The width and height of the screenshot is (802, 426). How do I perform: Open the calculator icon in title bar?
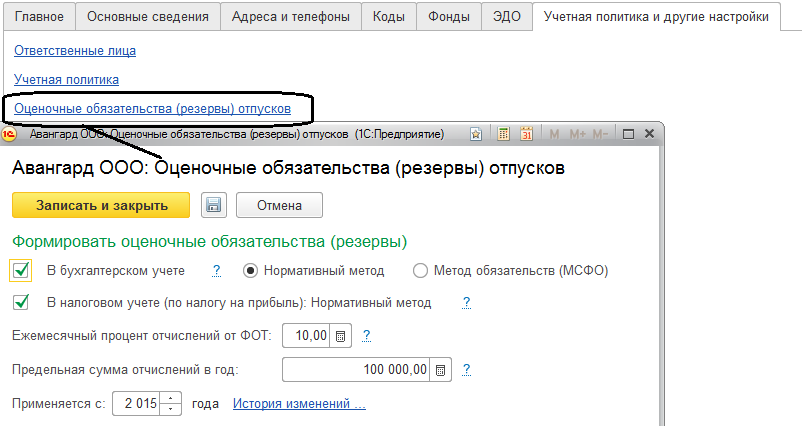(x=503, y=134)
